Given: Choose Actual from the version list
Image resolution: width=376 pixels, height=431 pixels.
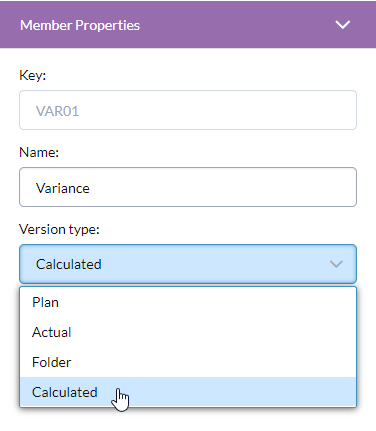Looking at the screenshot, I should pos(188,332).
